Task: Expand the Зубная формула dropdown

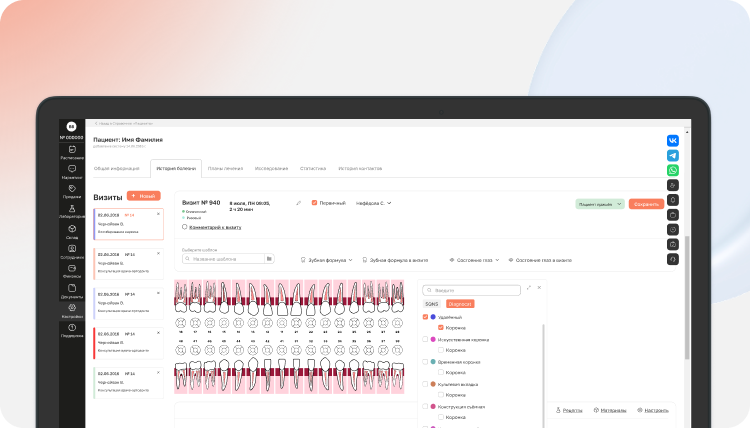Action: [x=327, y=260]
